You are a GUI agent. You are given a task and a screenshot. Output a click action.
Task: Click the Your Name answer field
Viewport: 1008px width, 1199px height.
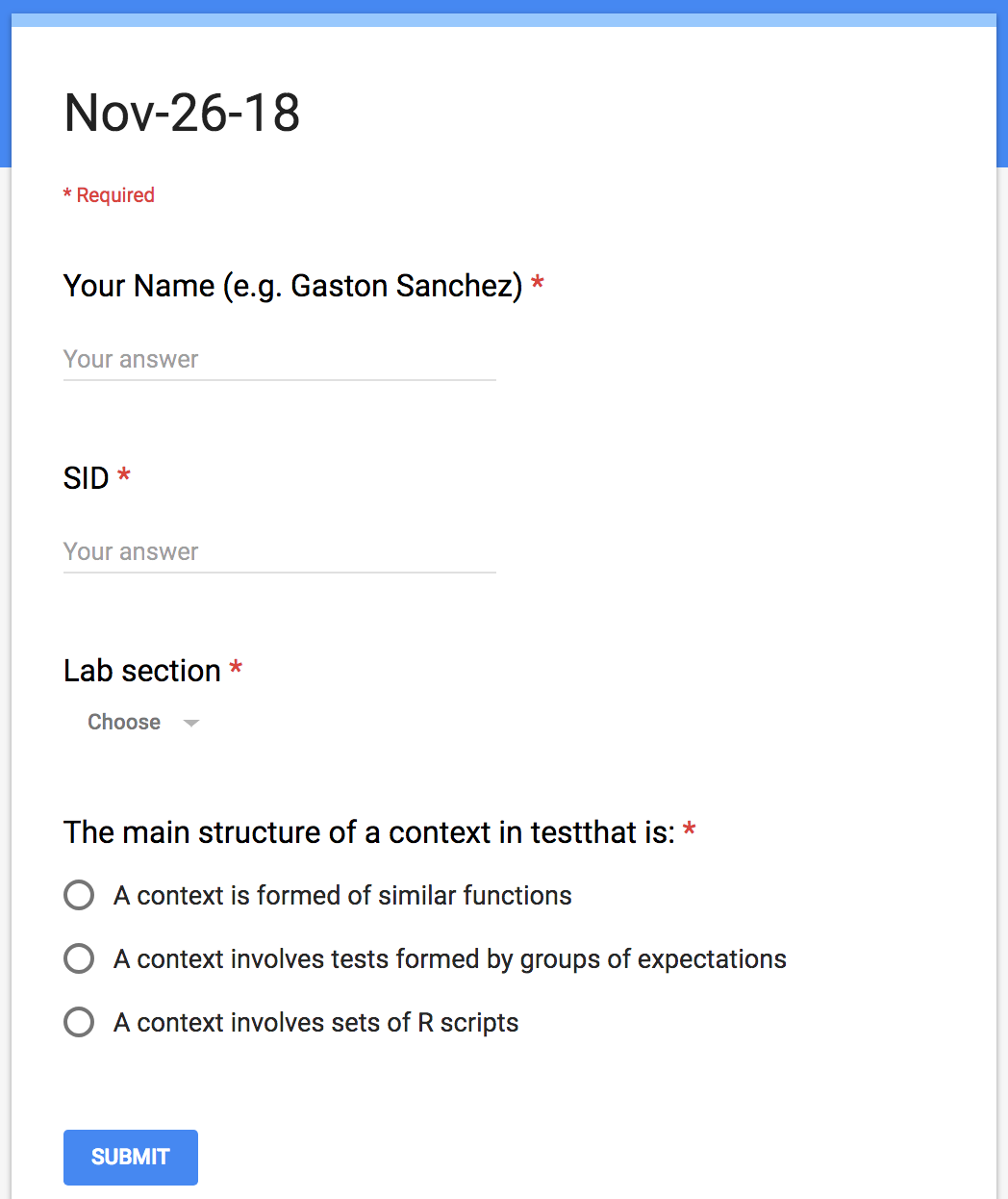279,360
